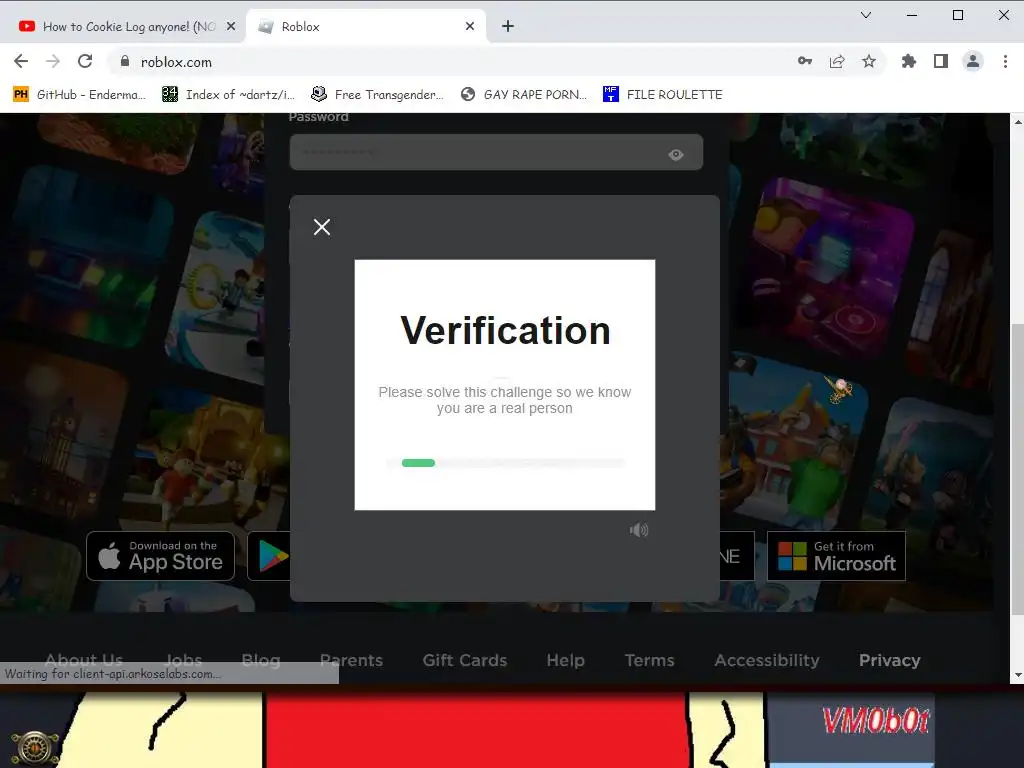Click the scrollbar up arrow

(1017, 121)
